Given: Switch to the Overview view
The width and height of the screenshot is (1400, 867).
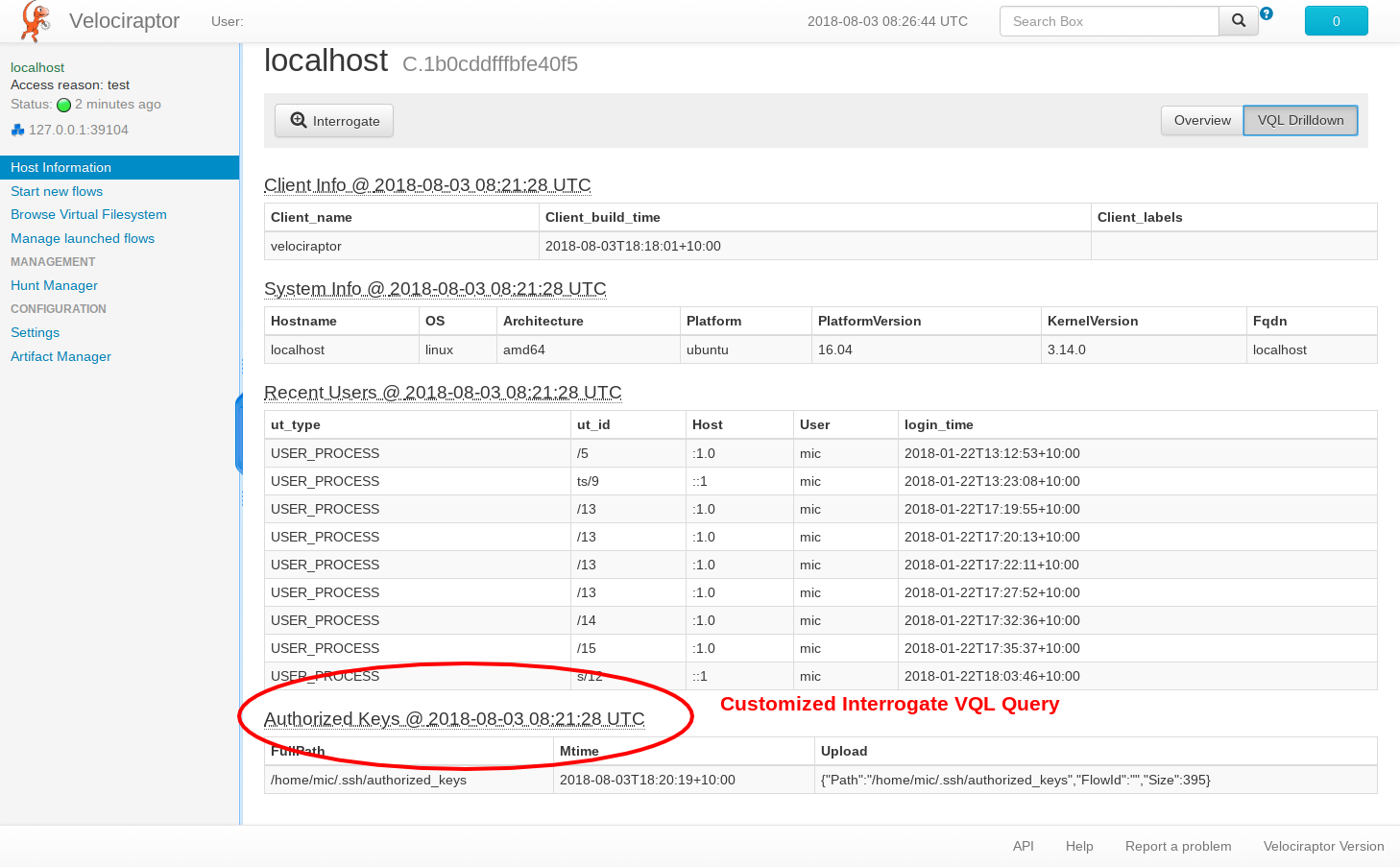Looking at the screenshot, I should [1201, 120].
